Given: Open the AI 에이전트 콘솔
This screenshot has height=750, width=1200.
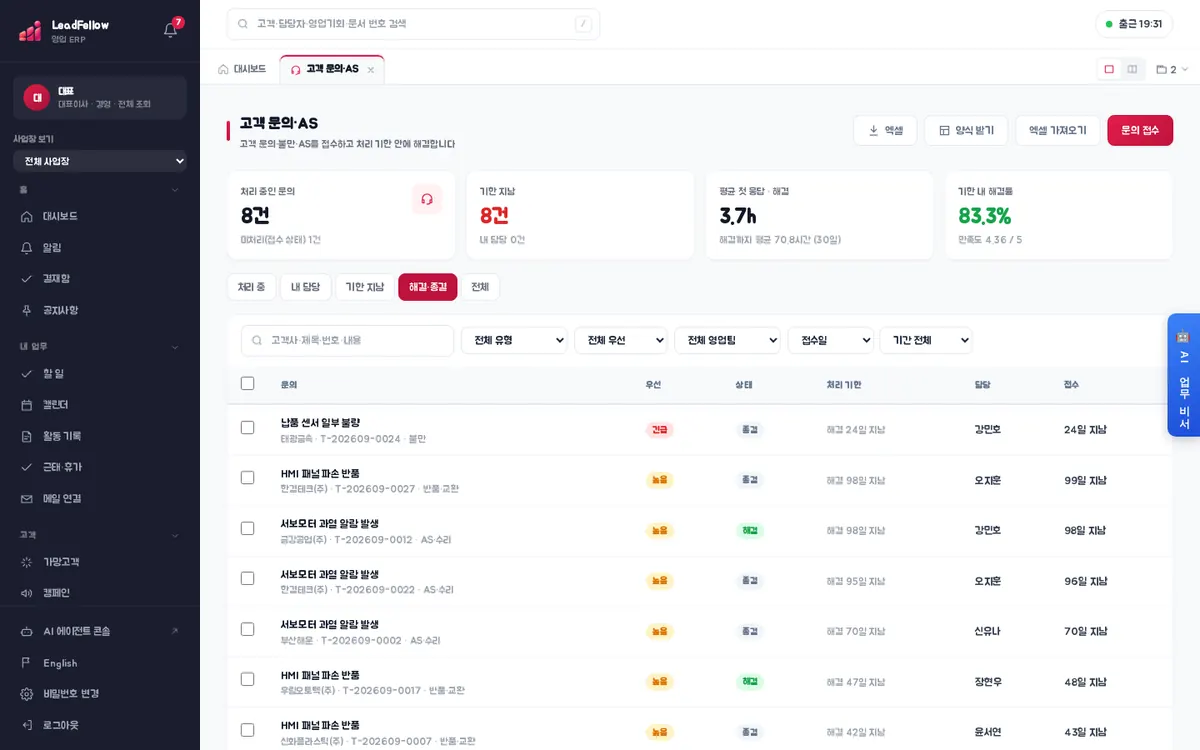Looking at the screenshot, I should coord(100,631).
